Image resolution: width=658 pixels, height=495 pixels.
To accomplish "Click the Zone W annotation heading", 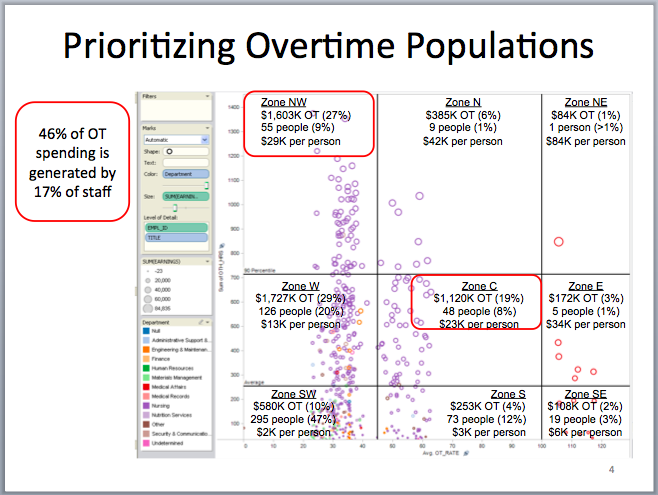I will coord(300,286).
